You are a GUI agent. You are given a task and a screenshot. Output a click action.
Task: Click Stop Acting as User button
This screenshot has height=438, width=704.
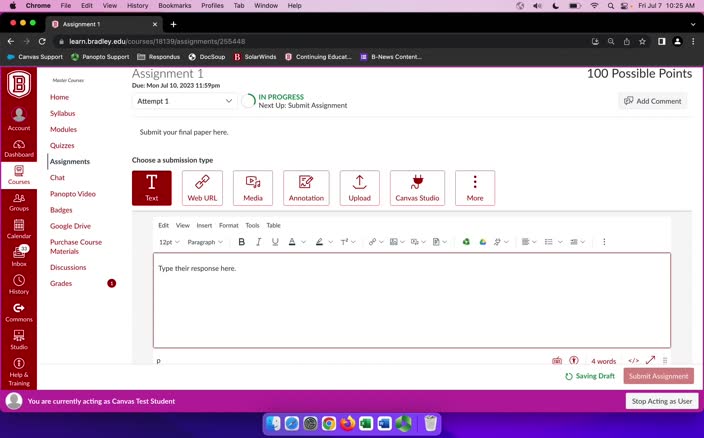662,401
